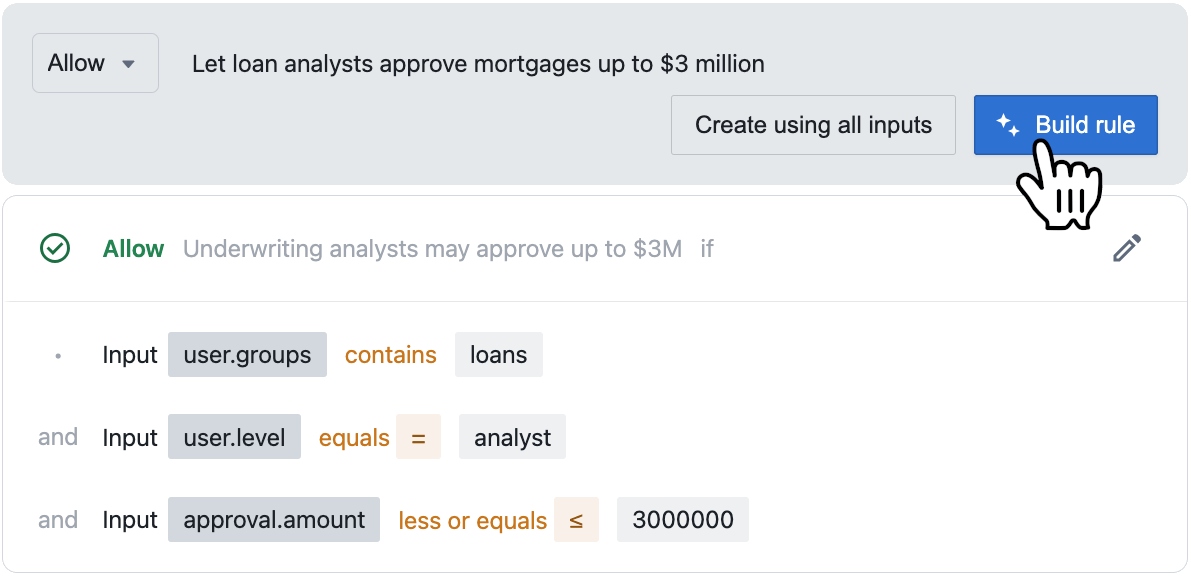Click the pencil edit icon

(1126, 248)
